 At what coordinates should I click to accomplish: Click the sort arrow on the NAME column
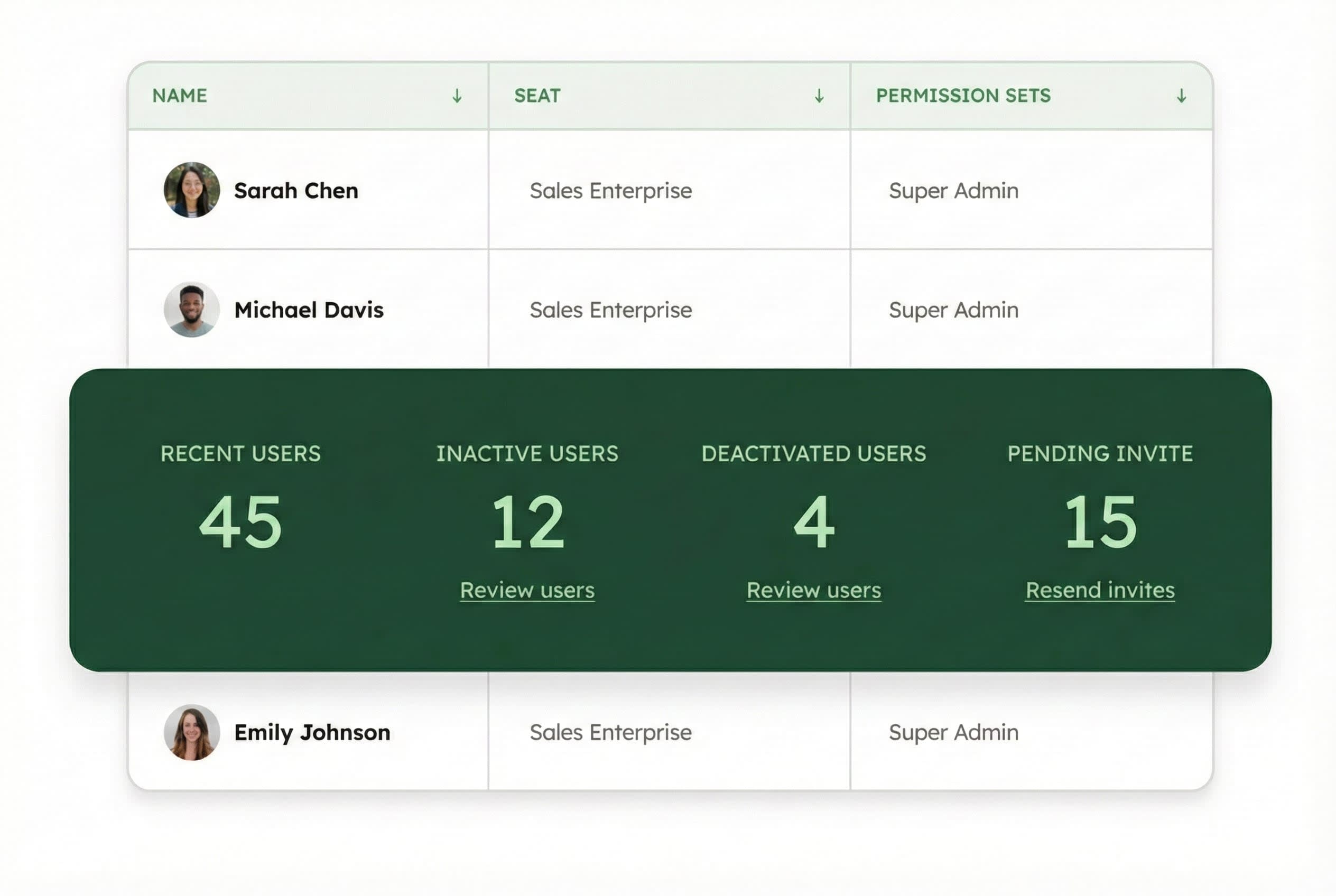click(457, 96)
